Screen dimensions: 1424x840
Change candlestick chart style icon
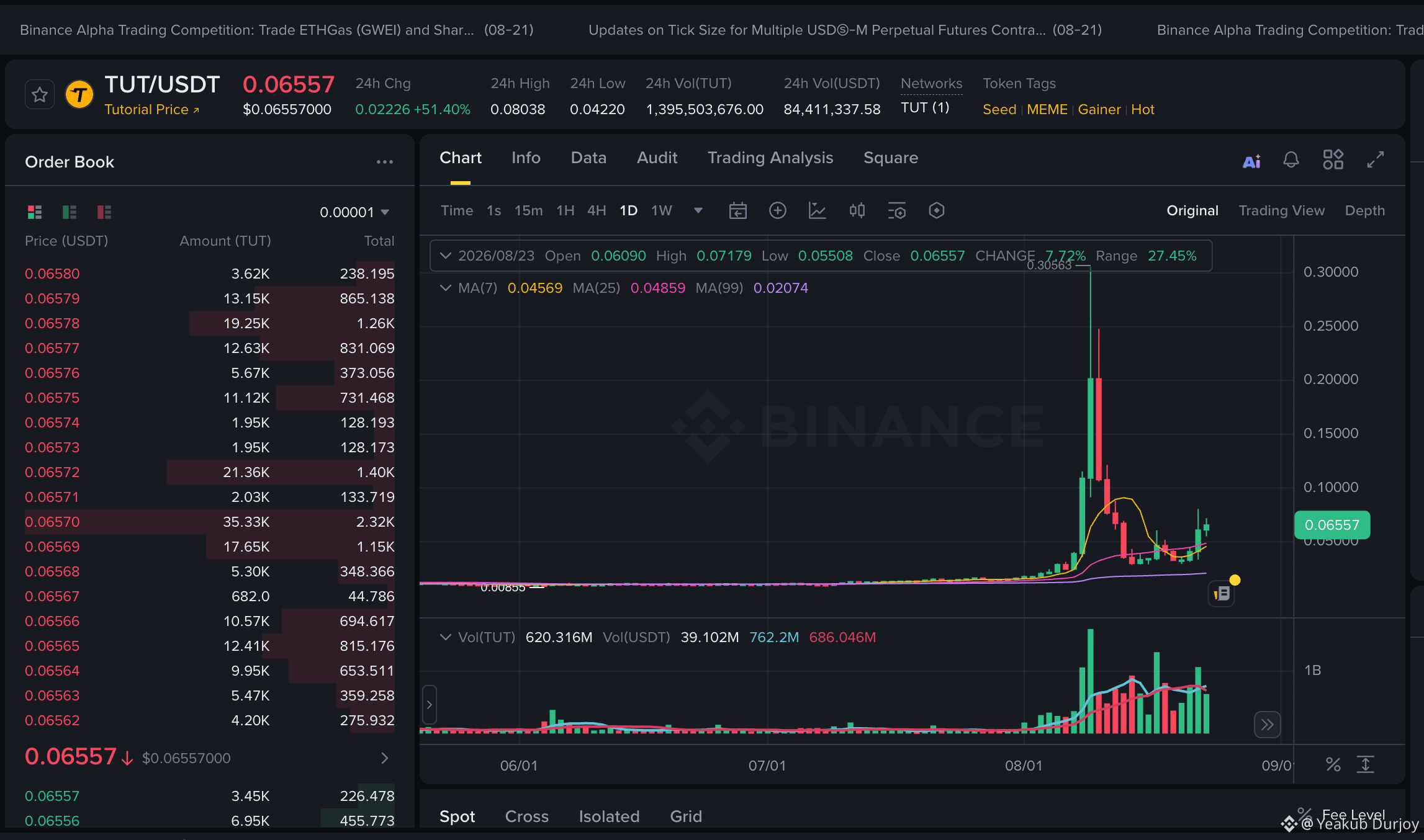coord(857,211)
